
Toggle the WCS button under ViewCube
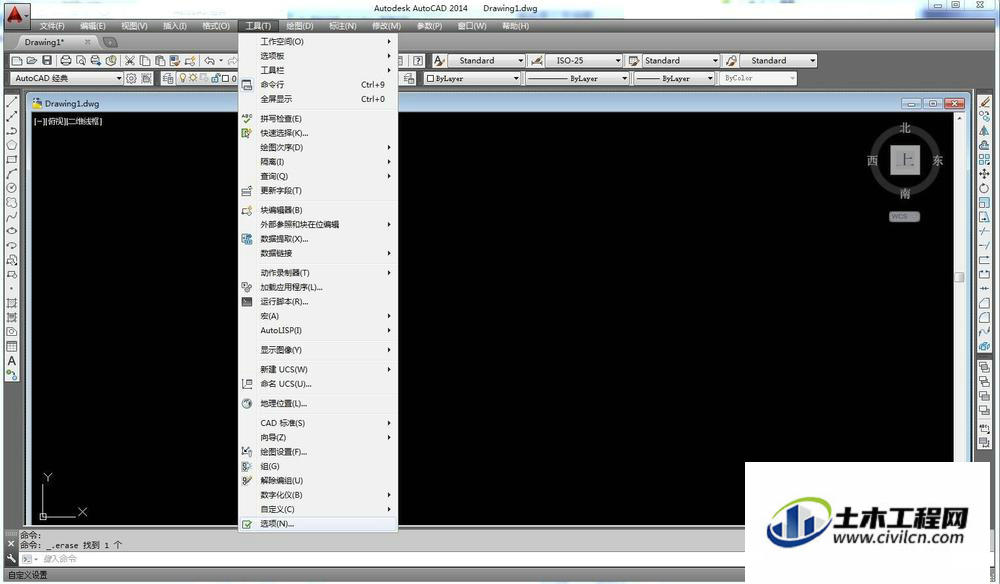pyautogui.click(x=904, y=217)
